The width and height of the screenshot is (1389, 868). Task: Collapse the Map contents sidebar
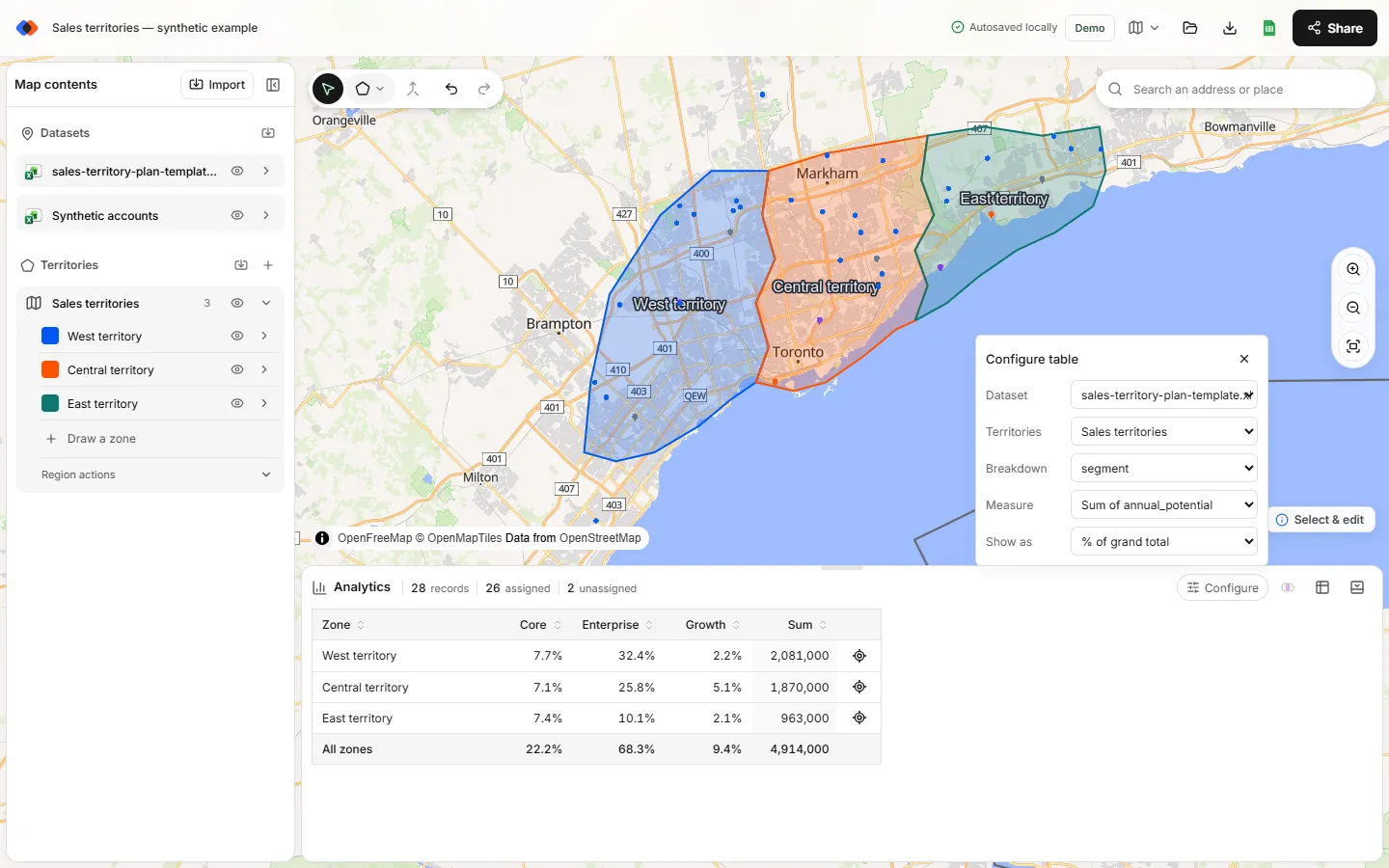click(273, 85)
